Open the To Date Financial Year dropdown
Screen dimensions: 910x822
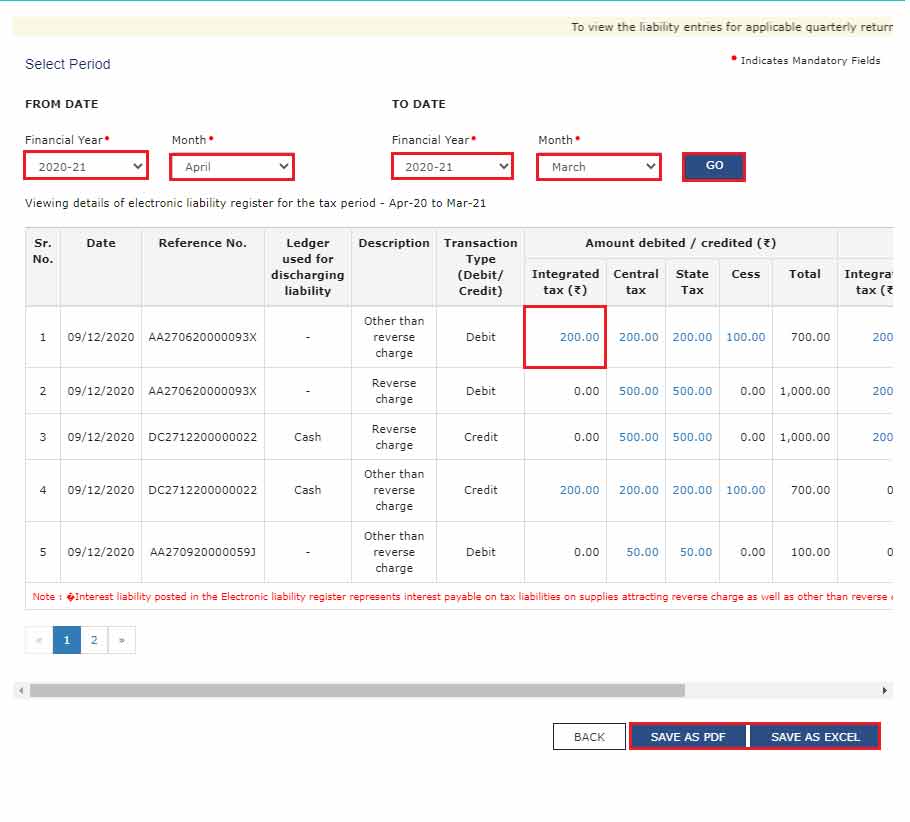[452, 166]
